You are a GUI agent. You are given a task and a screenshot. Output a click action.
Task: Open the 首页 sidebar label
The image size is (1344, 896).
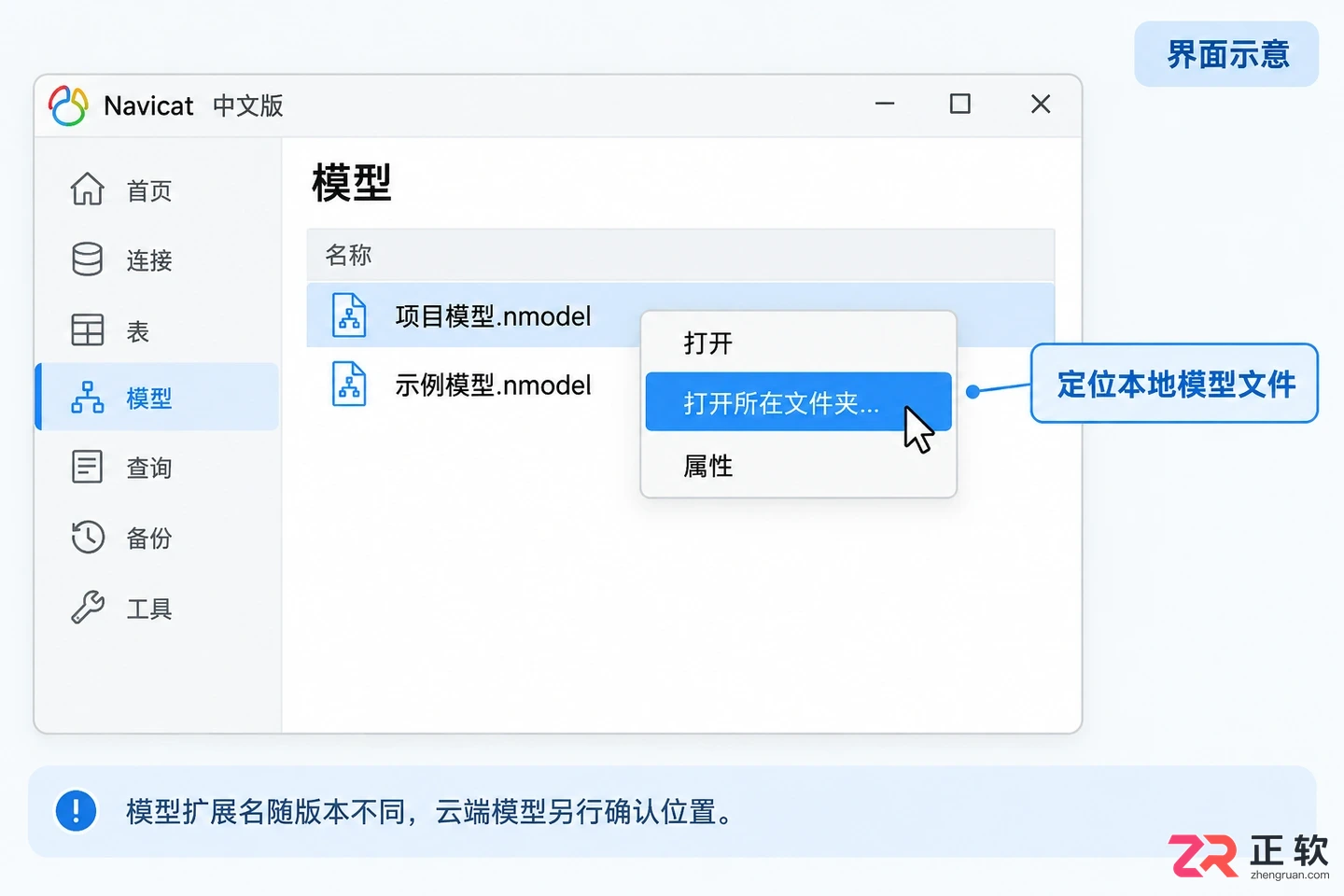(149, 190)
